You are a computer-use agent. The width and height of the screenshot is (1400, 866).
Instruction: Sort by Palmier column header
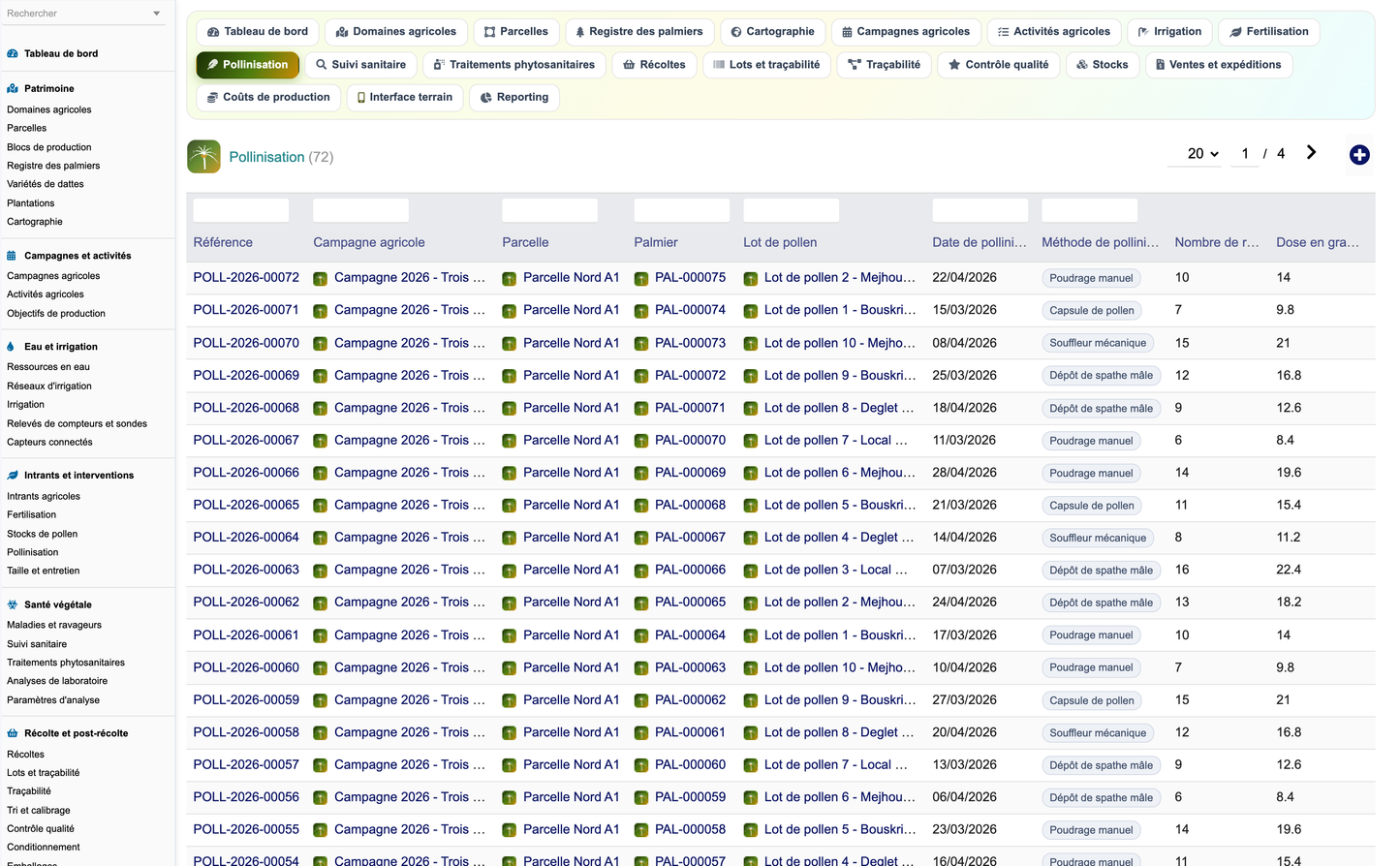pyautogui.click(x=656, y=243)
